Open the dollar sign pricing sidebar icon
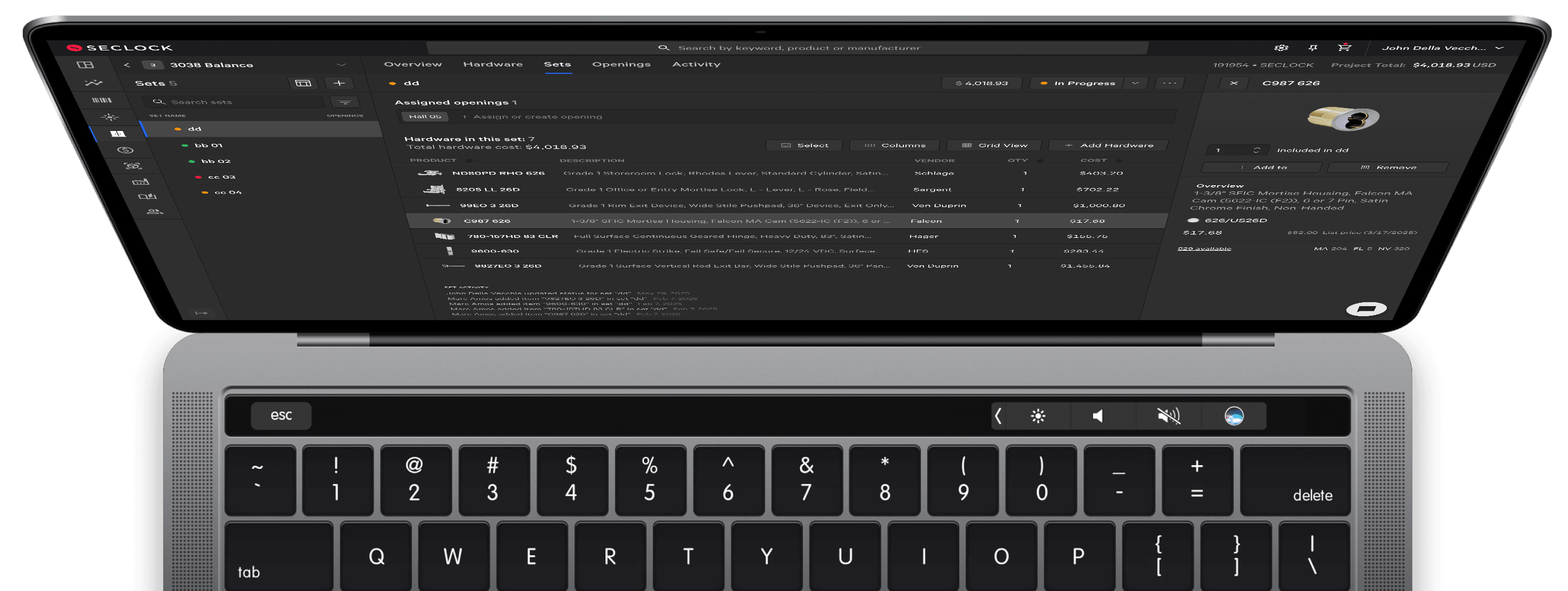This screenshot has height=591, width=1568. (125, 149)
